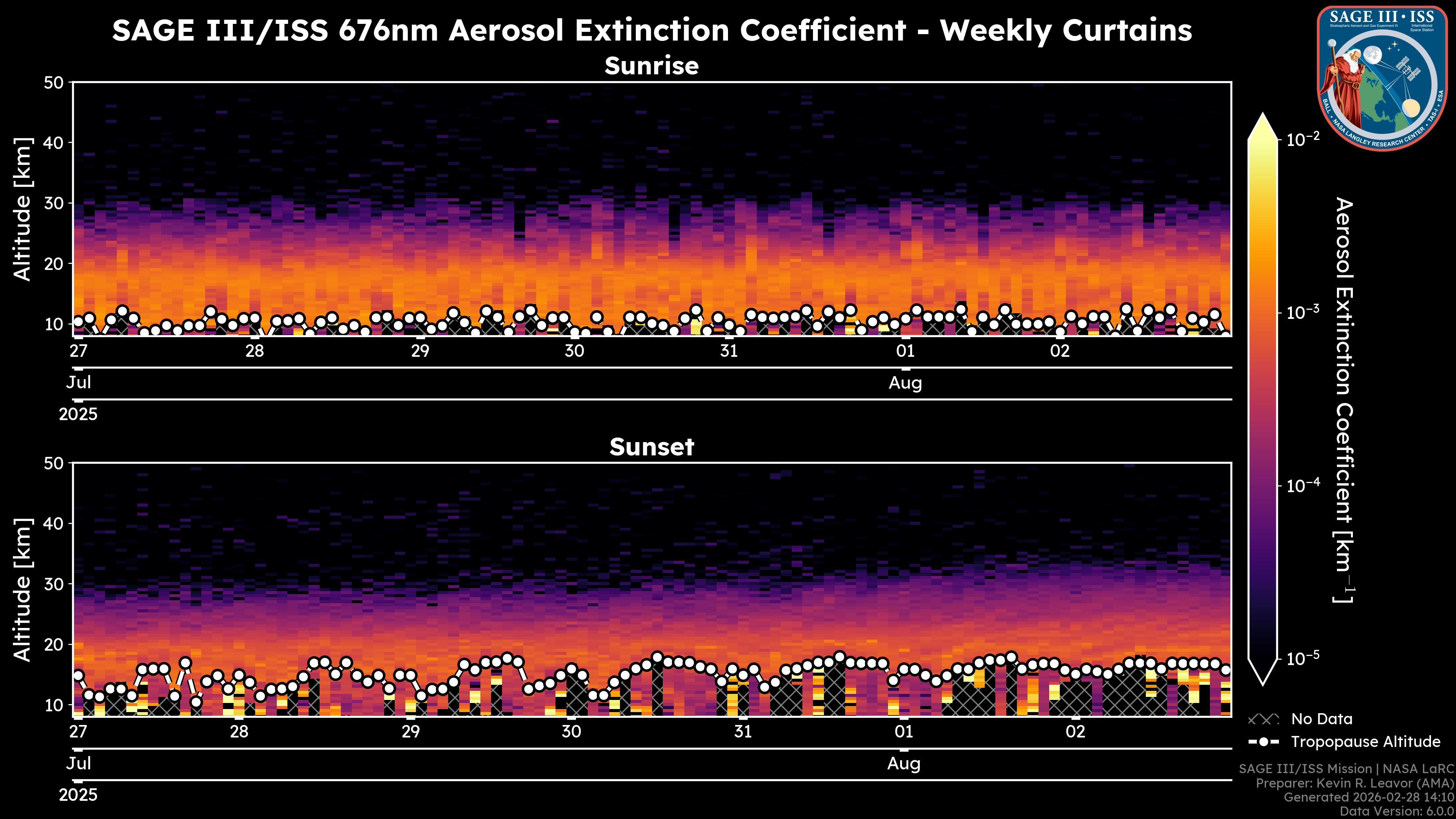The width and height of the screenshot is (1456, 819).
Task: Click the 10⁻⁴ colorbar tick label
Action: coord(1304,485)
